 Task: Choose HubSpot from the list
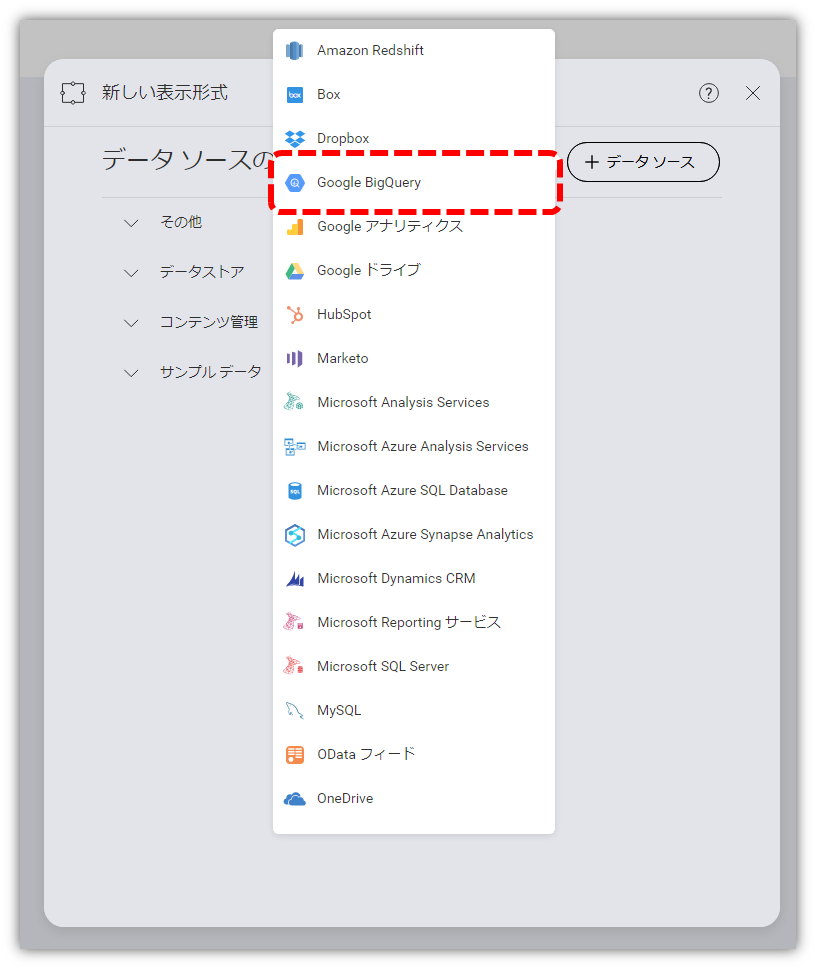414,315
